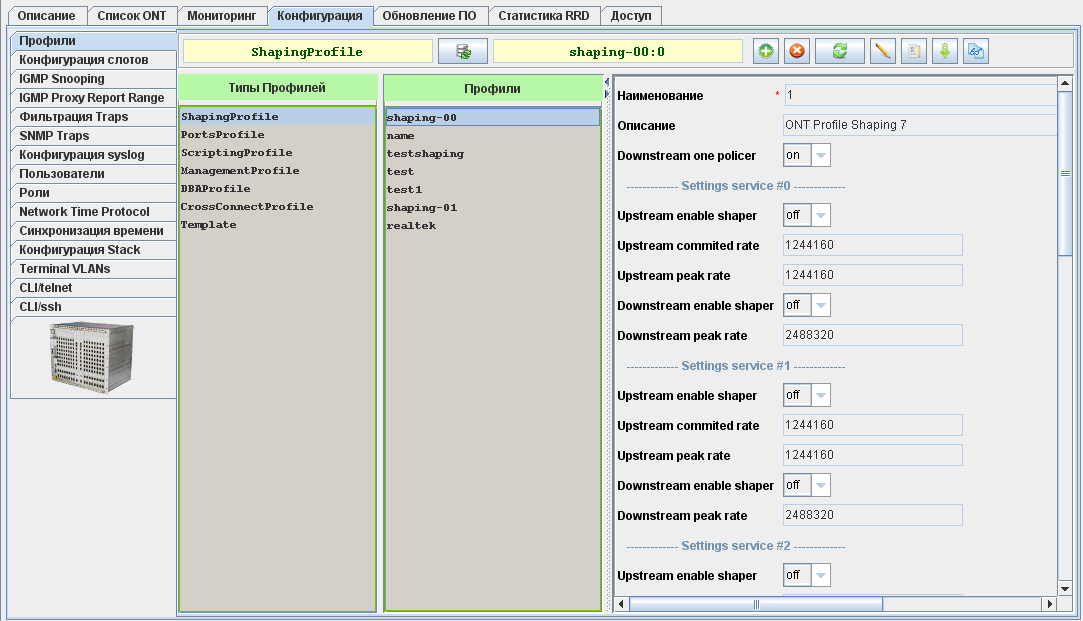Image resolution: width=1083 pixels, height=621 pixels.
Task: Click the green refresh arrows icon
Action: [840, 51]
